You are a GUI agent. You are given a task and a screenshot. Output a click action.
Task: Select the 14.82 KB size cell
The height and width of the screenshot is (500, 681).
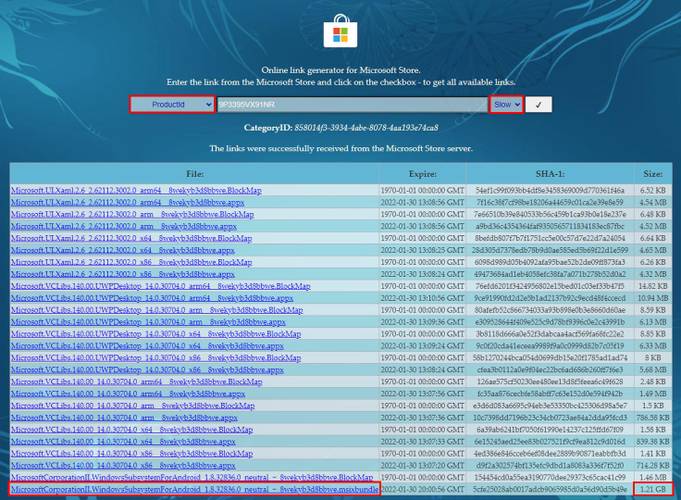coord(653,286)
